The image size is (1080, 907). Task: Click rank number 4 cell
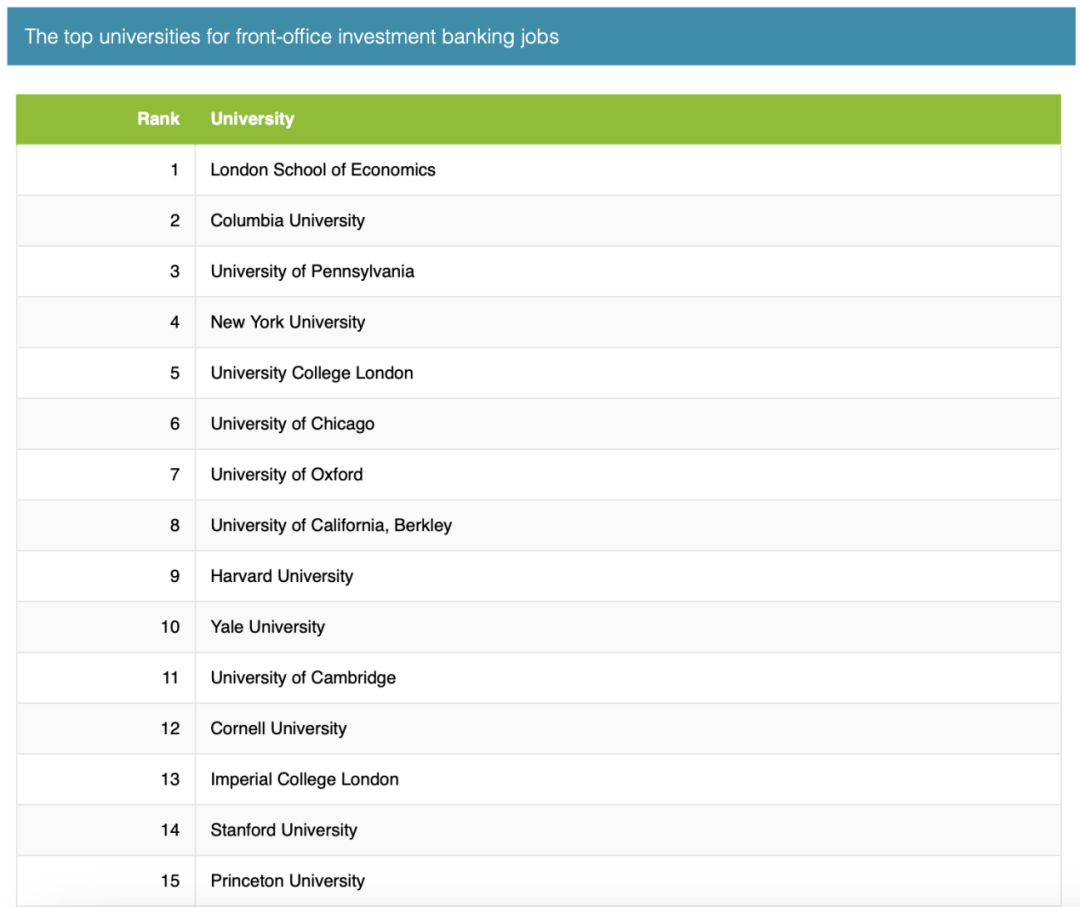click(x=106, y=322)
